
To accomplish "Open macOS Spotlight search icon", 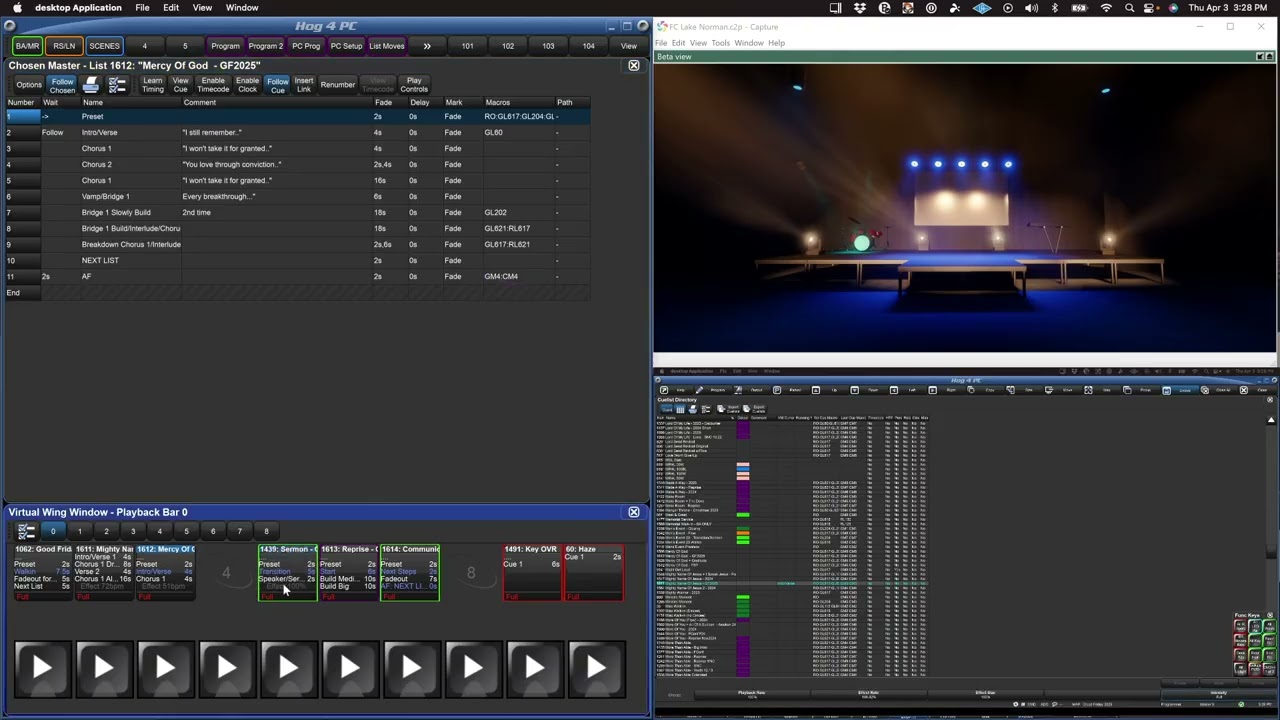I will [x=1129, y=8].
